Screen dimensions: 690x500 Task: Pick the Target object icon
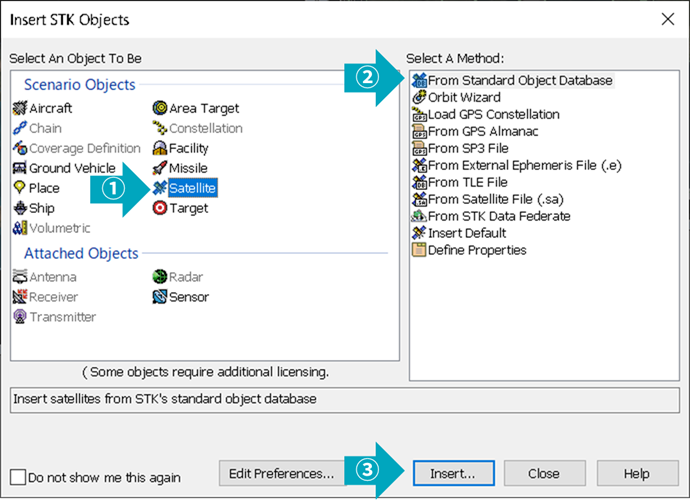pos(160,208)
